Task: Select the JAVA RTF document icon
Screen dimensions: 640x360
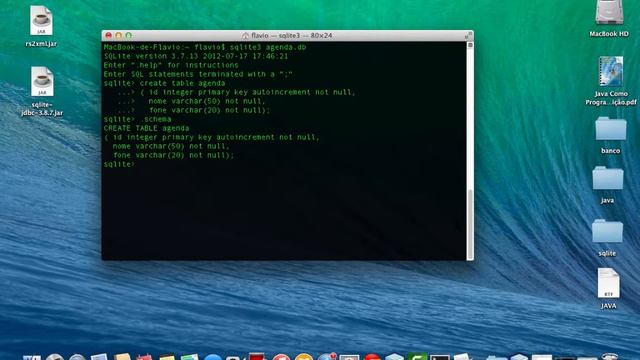Action: point(609,283)
